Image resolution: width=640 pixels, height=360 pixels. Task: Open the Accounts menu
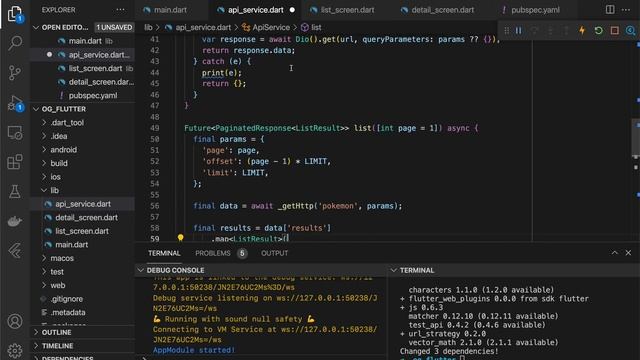15,322
